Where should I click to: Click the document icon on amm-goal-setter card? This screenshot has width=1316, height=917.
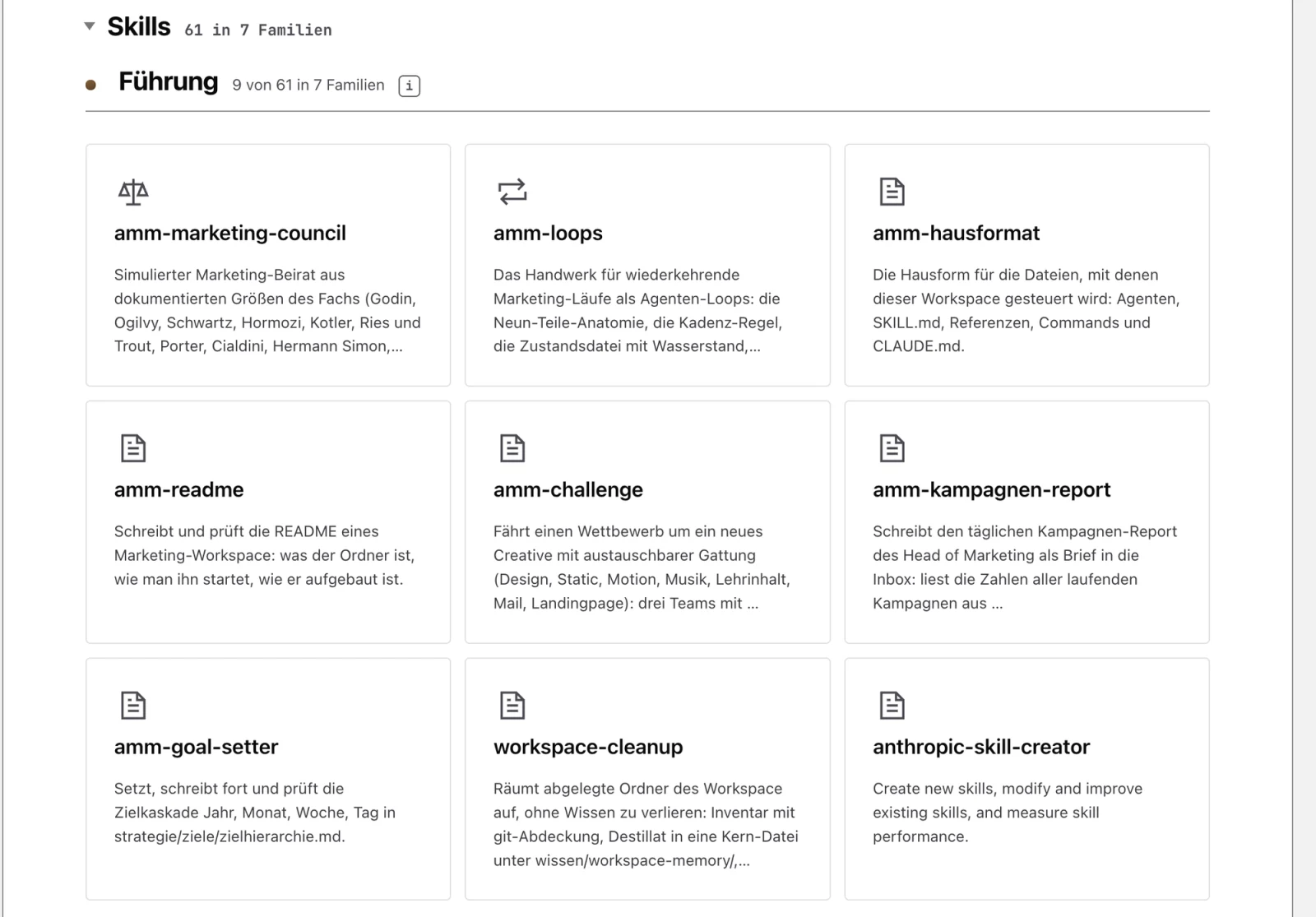pyautogui.click(x=133, y=706)
